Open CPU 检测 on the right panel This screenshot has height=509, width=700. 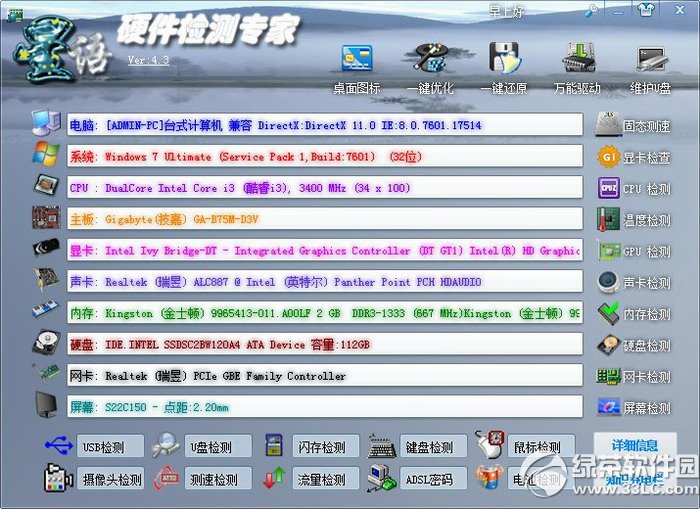click(x=633, y=188)
